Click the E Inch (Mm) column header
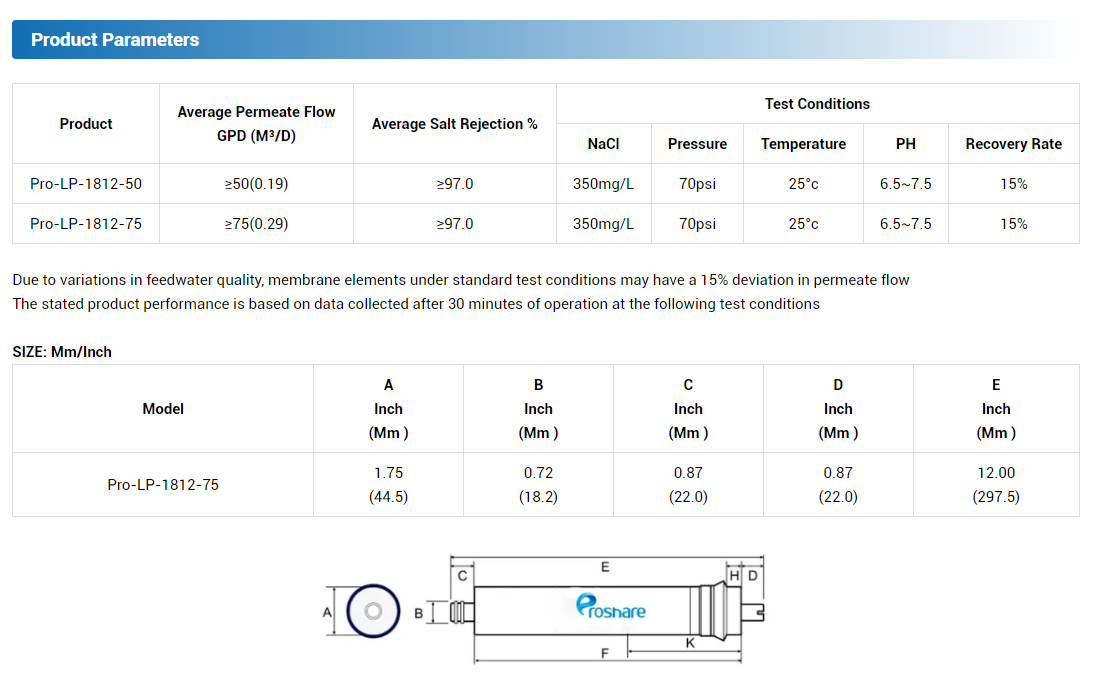Image resolution: width=1117 pixels, height=682 pixels. 996,409
